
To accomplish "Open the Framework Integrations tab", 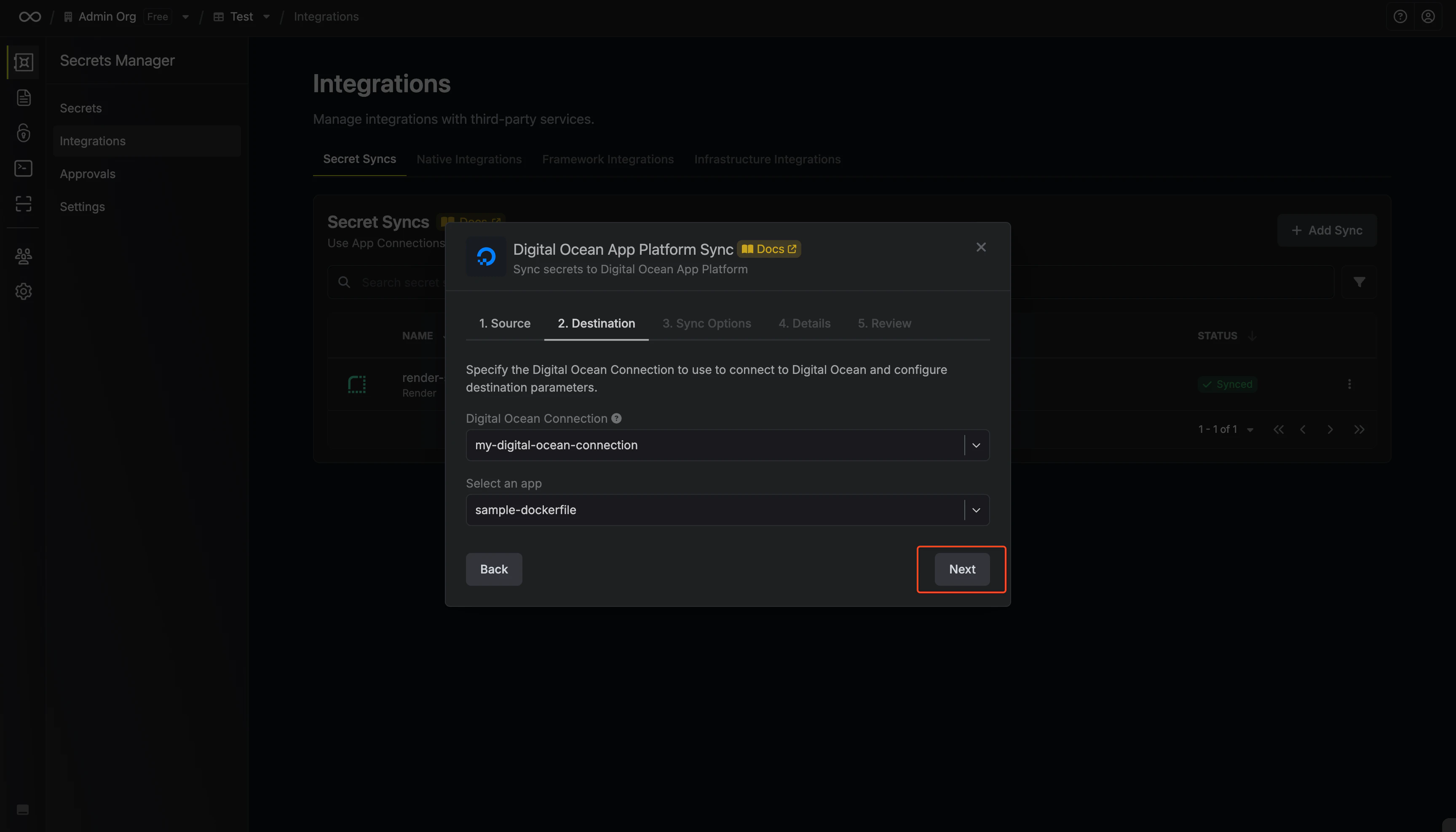I will pos(608,160).
